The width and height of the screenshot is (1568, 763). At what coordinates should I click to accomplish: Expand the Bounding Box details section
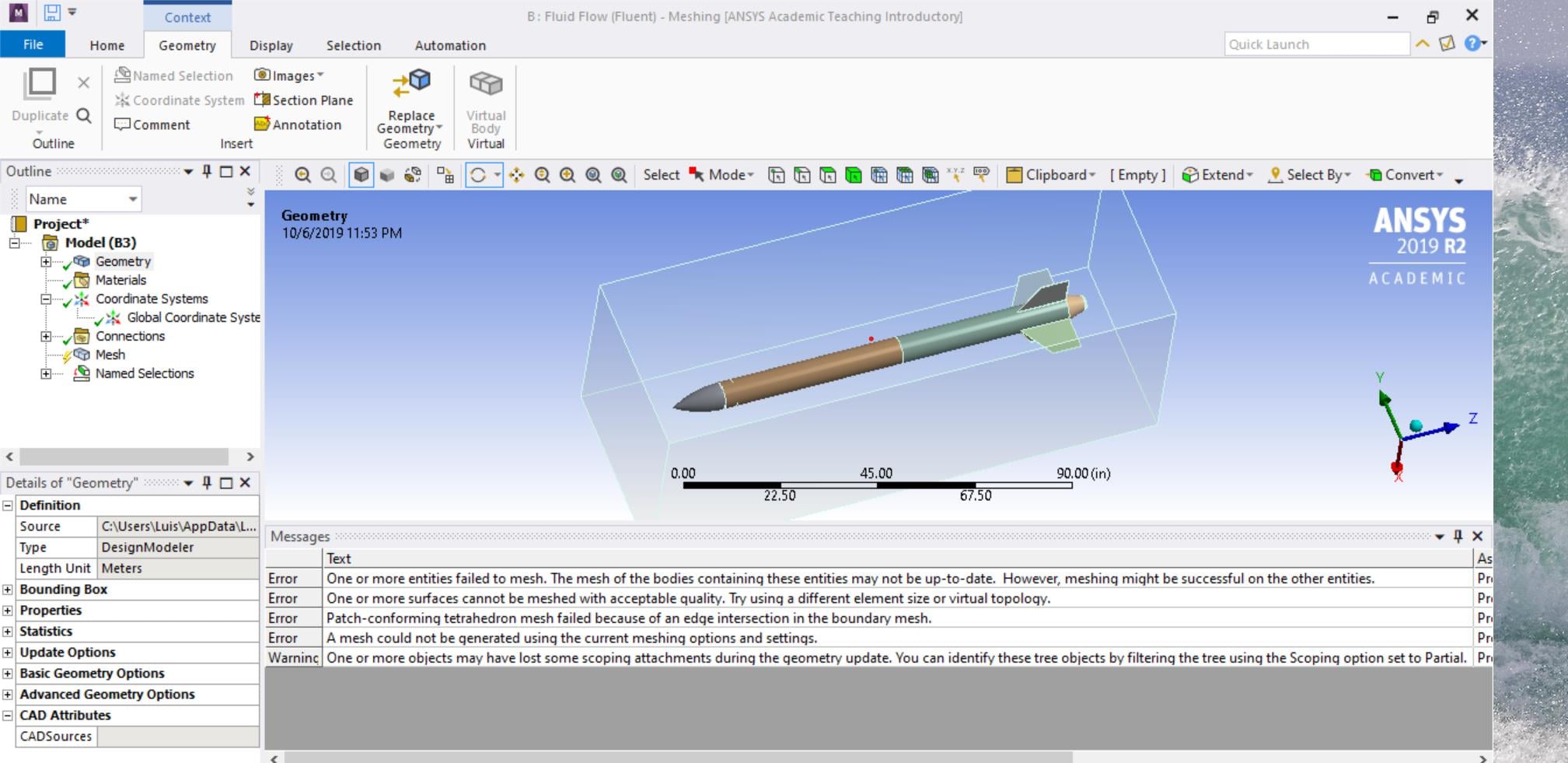pos(8,590)
